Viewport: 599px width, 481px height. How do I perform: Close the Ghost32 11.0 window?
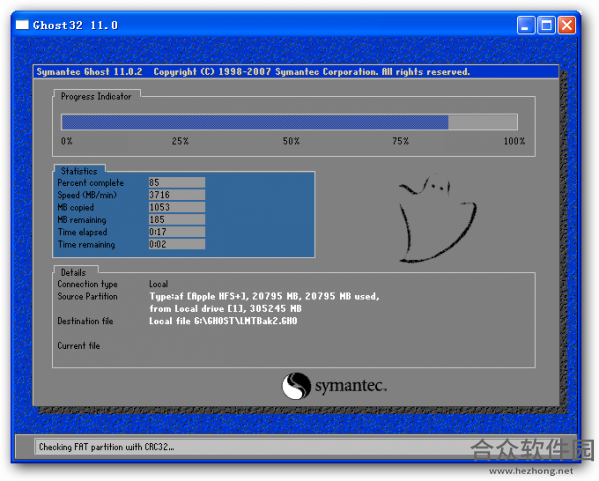coord(567,26)
